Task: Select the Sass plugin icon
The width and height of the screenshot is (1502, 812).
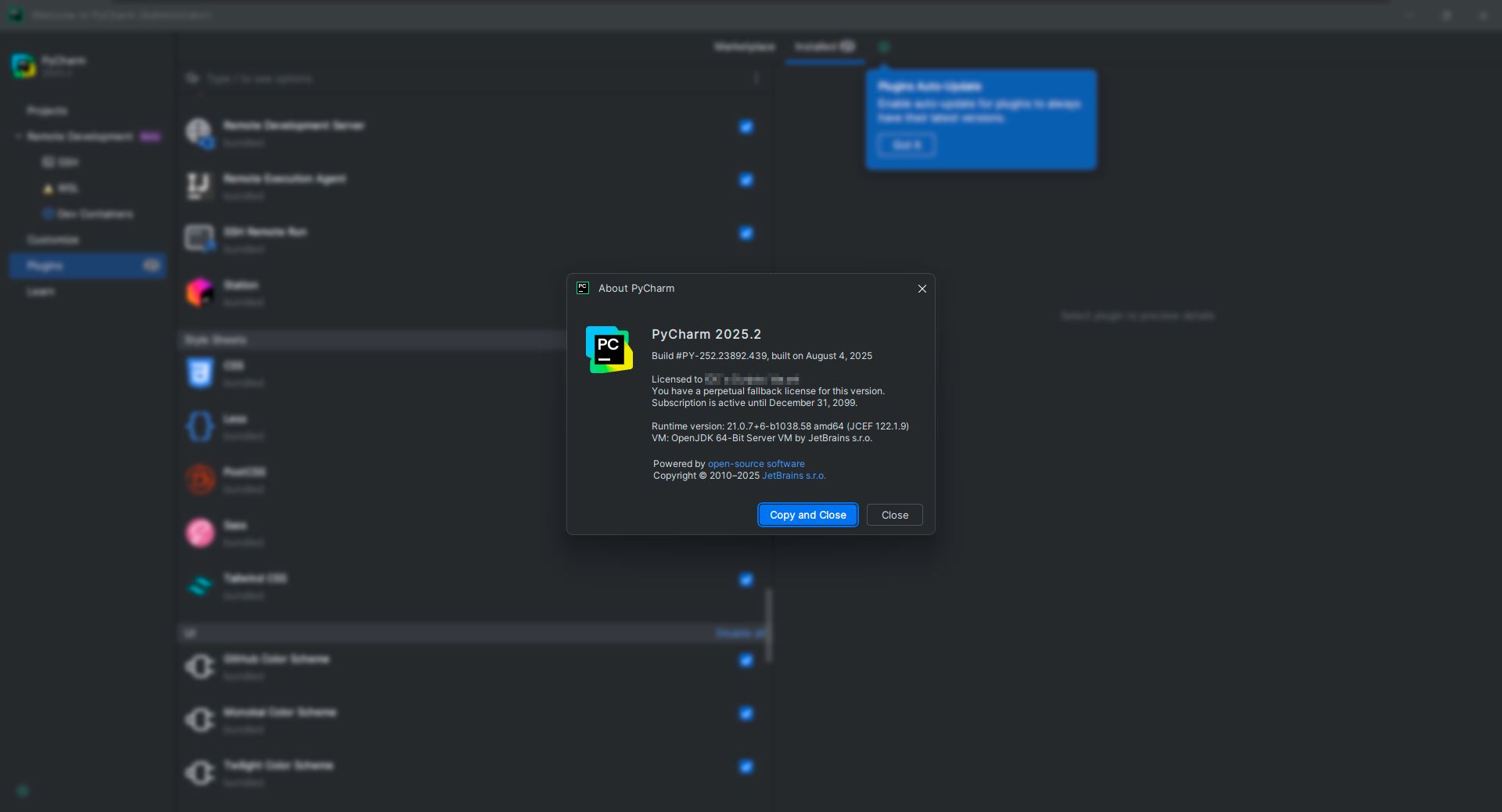Action: click(x=199, y=532)
